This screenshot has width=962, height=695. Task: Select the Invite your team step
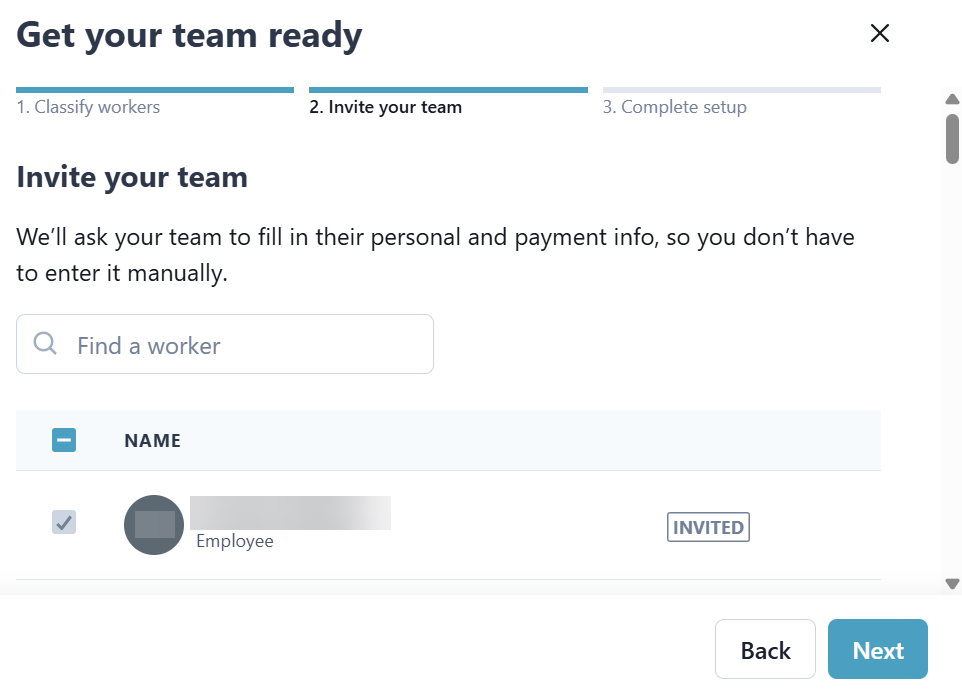pos(385,107)
